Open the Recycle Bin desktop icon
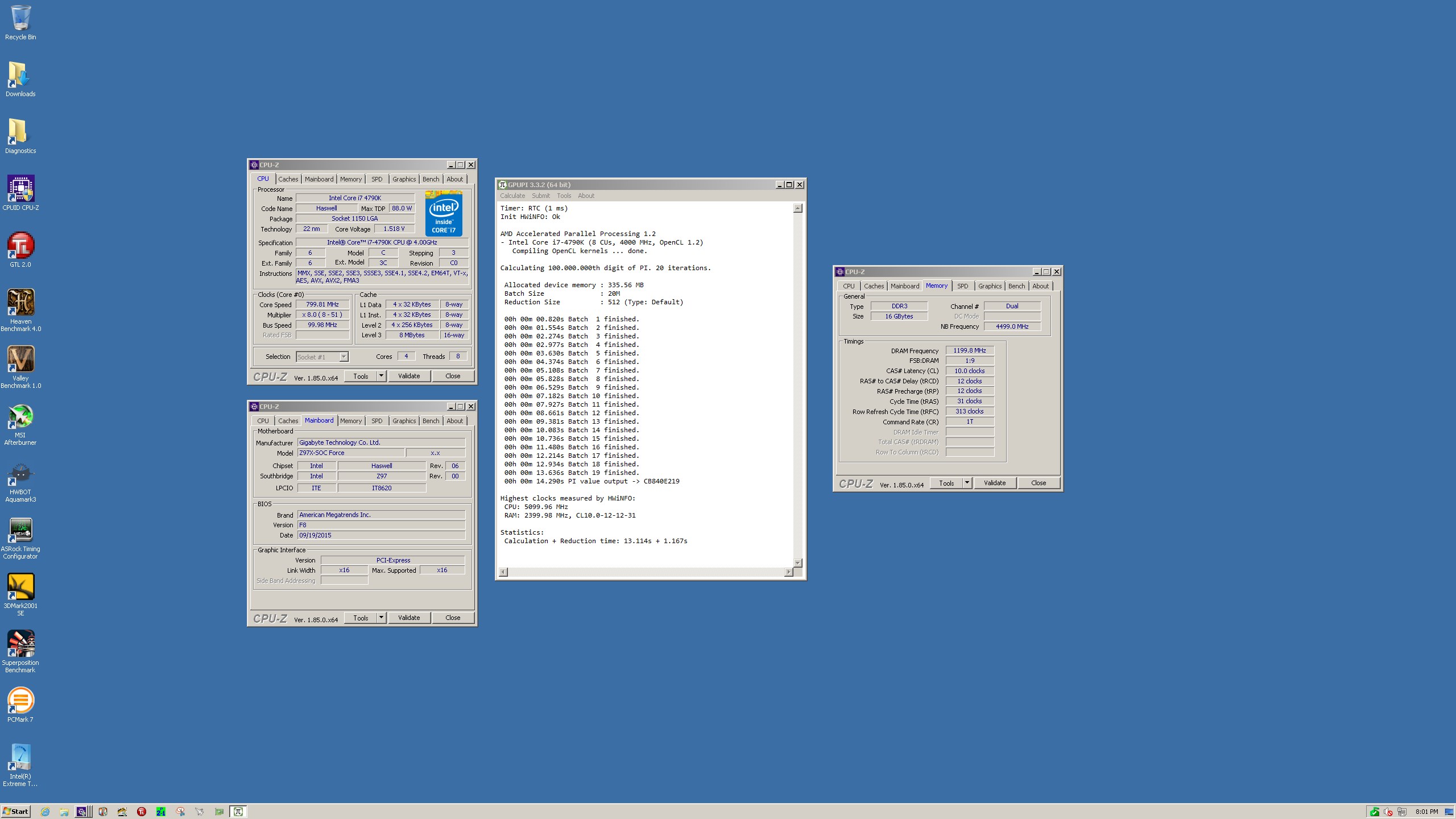The height and width of the screenshot is (819, 1456). click(x=20, y=23)
